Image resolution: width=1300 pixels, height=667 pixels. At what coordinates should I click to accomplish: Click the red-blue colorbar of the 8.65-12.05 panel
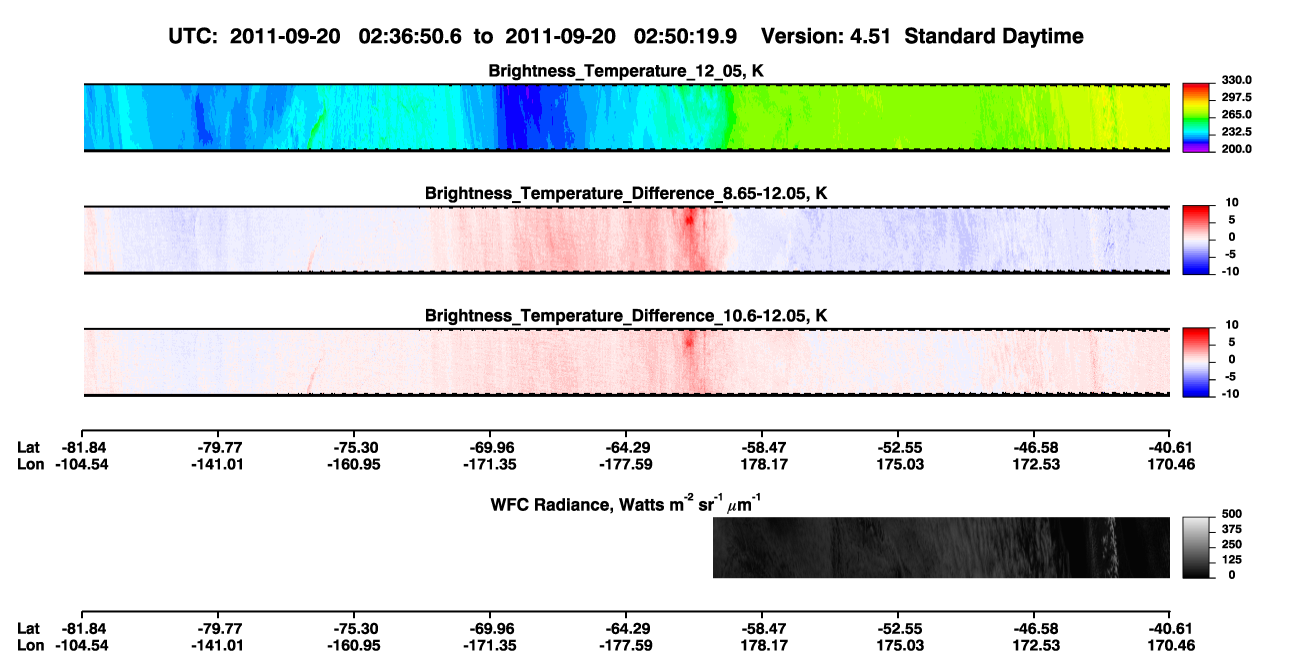coord(1197,239)
